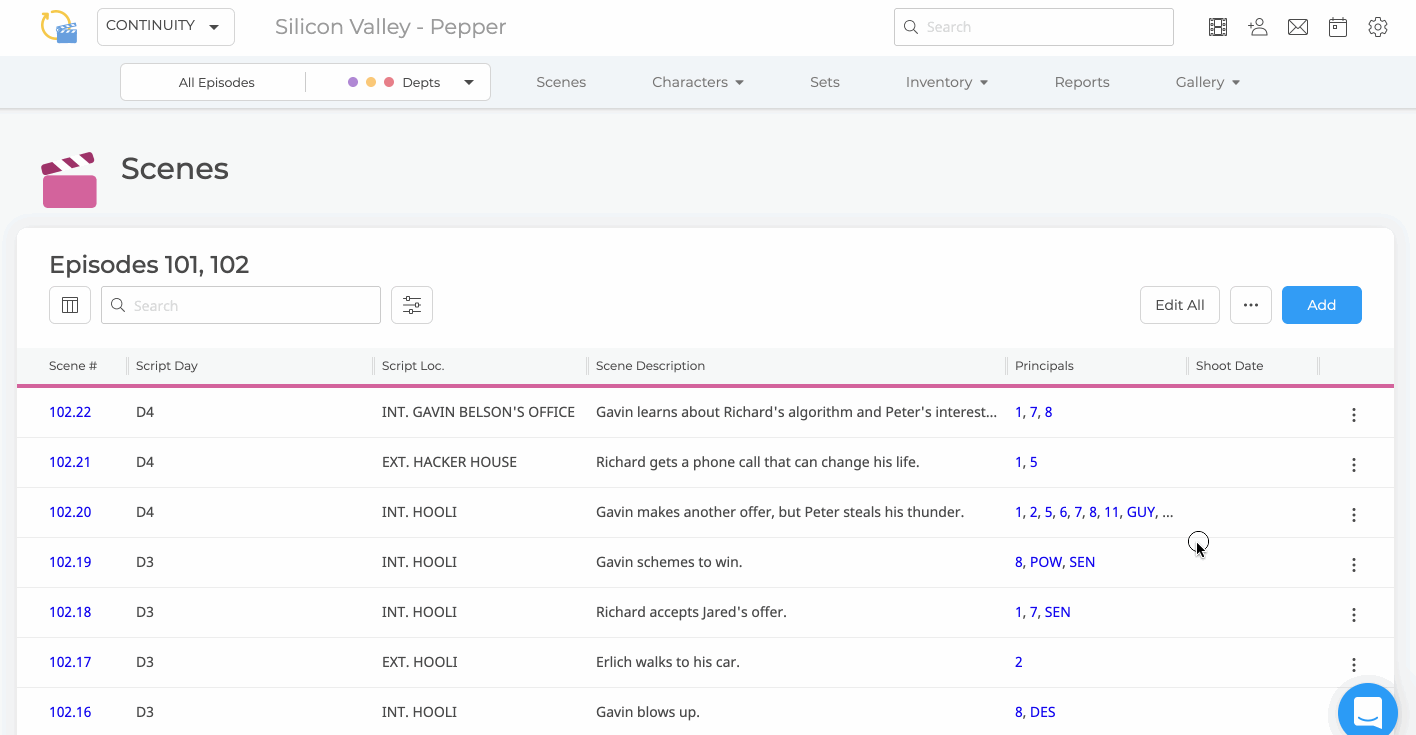Image resolution: width=1416 pixels, height=735 pixels.
Task: Expand the Characters menu
Action: [x=698, y=82]
